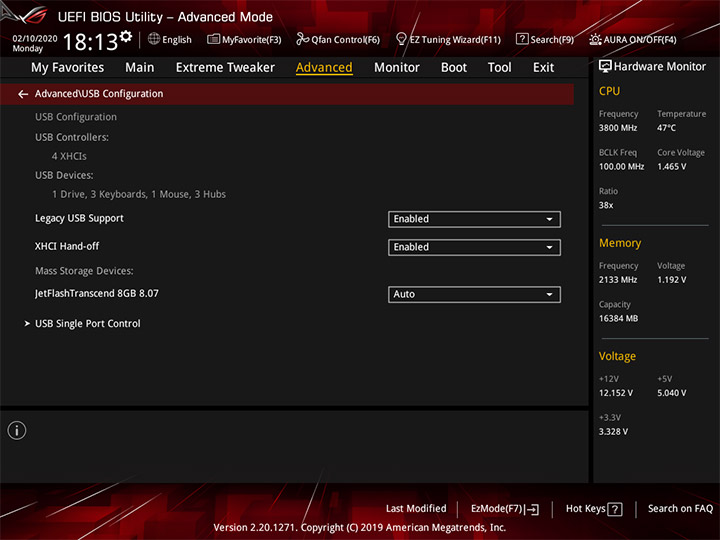
Task: Click CPU frequency value 3800 MHz
Action: point(618,128)
